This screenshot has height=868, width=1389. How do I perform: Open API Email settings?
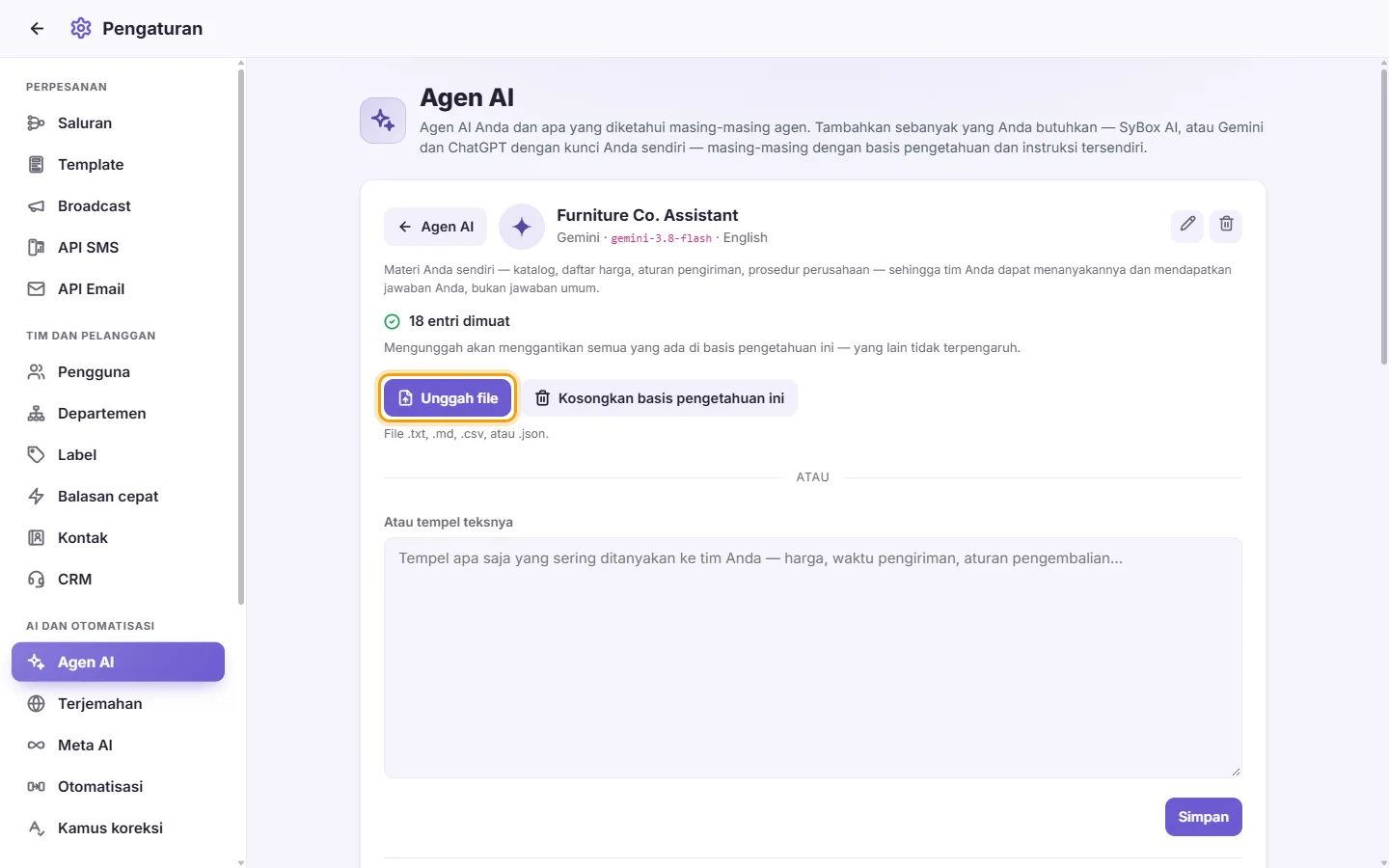(x=118, y=289)
